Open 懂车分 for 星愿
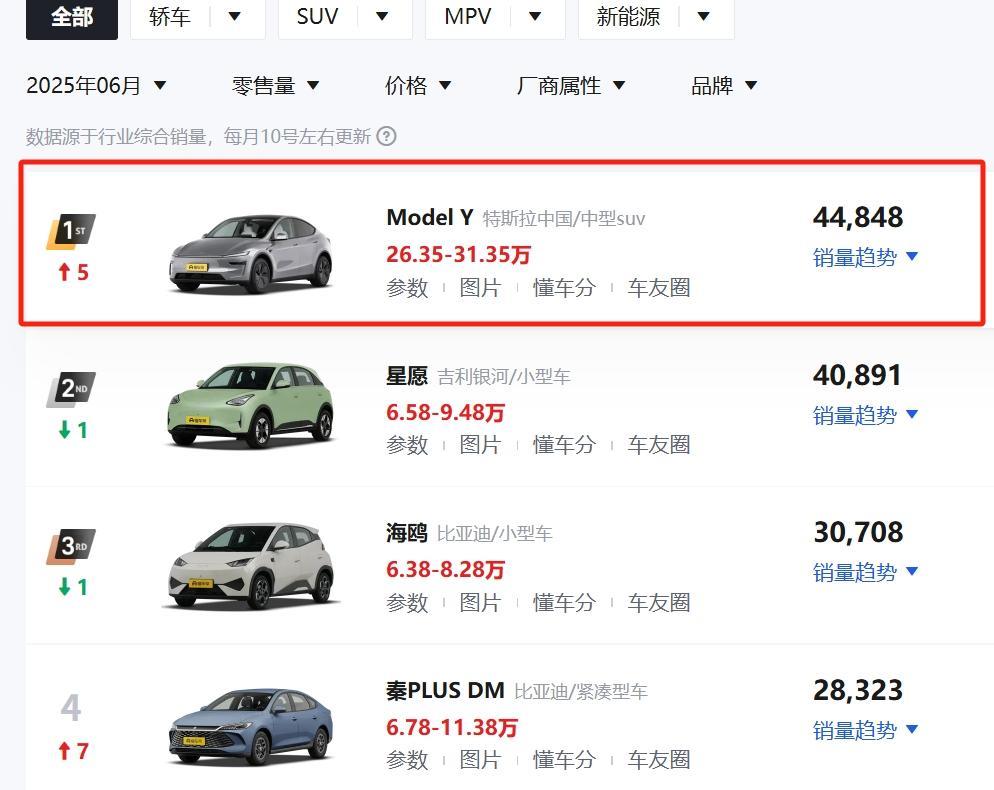The image size is (994, 790). (564, 444)
